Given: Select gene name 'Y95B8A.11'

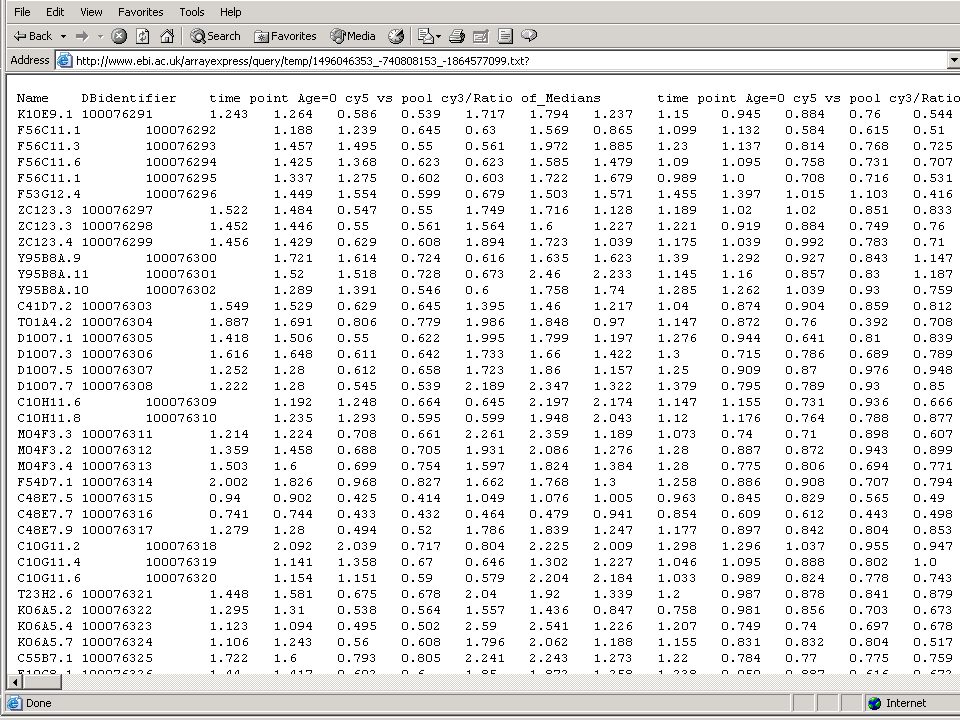Looking at the screenshot, I should click(53, 274).
